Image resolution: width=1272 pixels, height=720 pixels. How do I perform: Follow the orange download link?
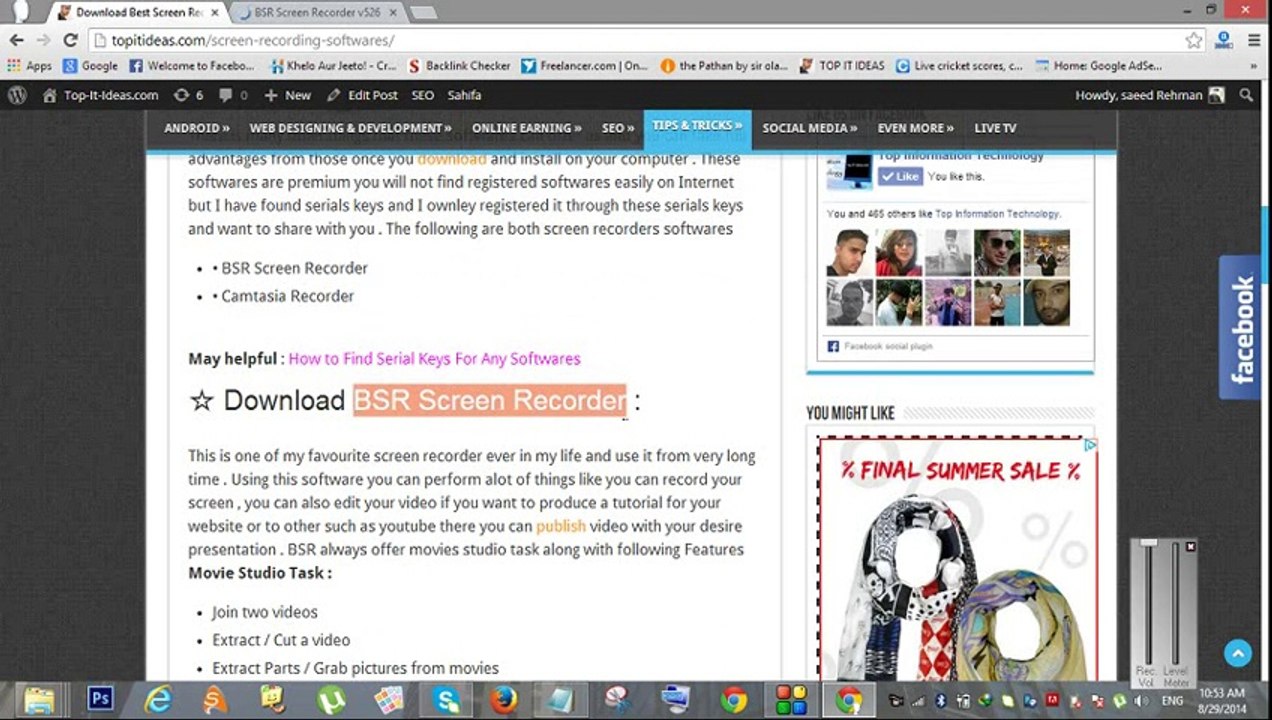[x=451, y=159]
